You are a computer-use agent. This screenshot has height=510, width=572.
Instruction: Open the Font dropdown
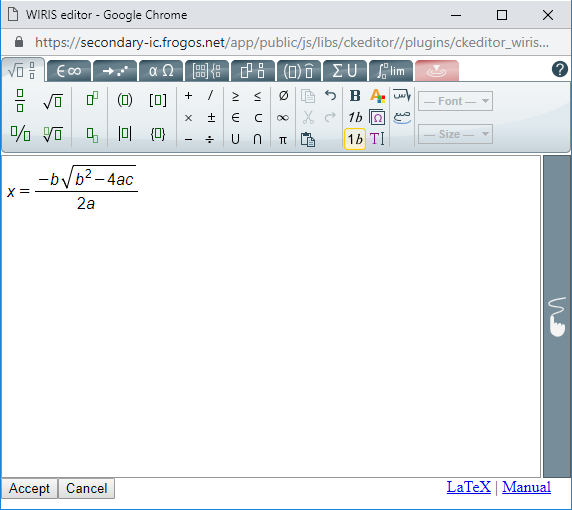455,101
